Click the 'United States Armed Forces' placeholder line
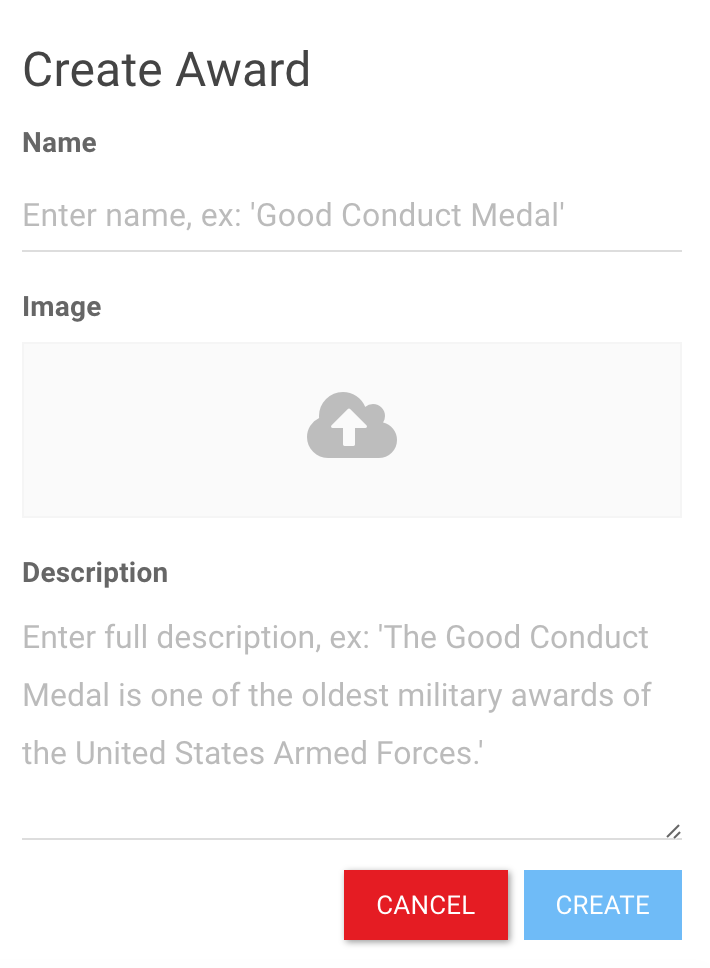 click(252, 751)
